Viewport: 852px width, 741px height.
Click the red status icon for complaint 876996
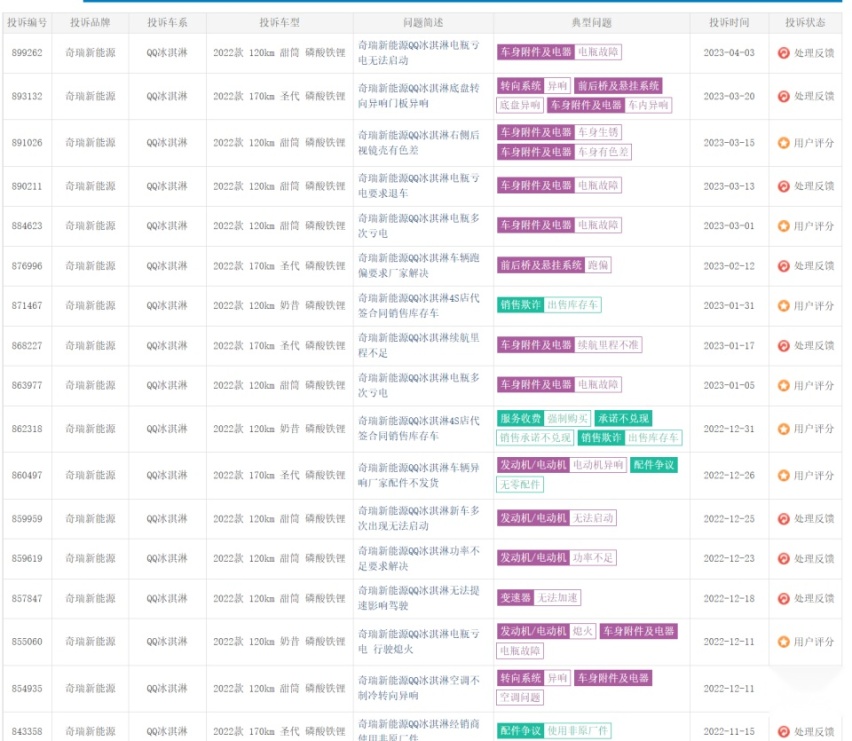pos(783,266)
